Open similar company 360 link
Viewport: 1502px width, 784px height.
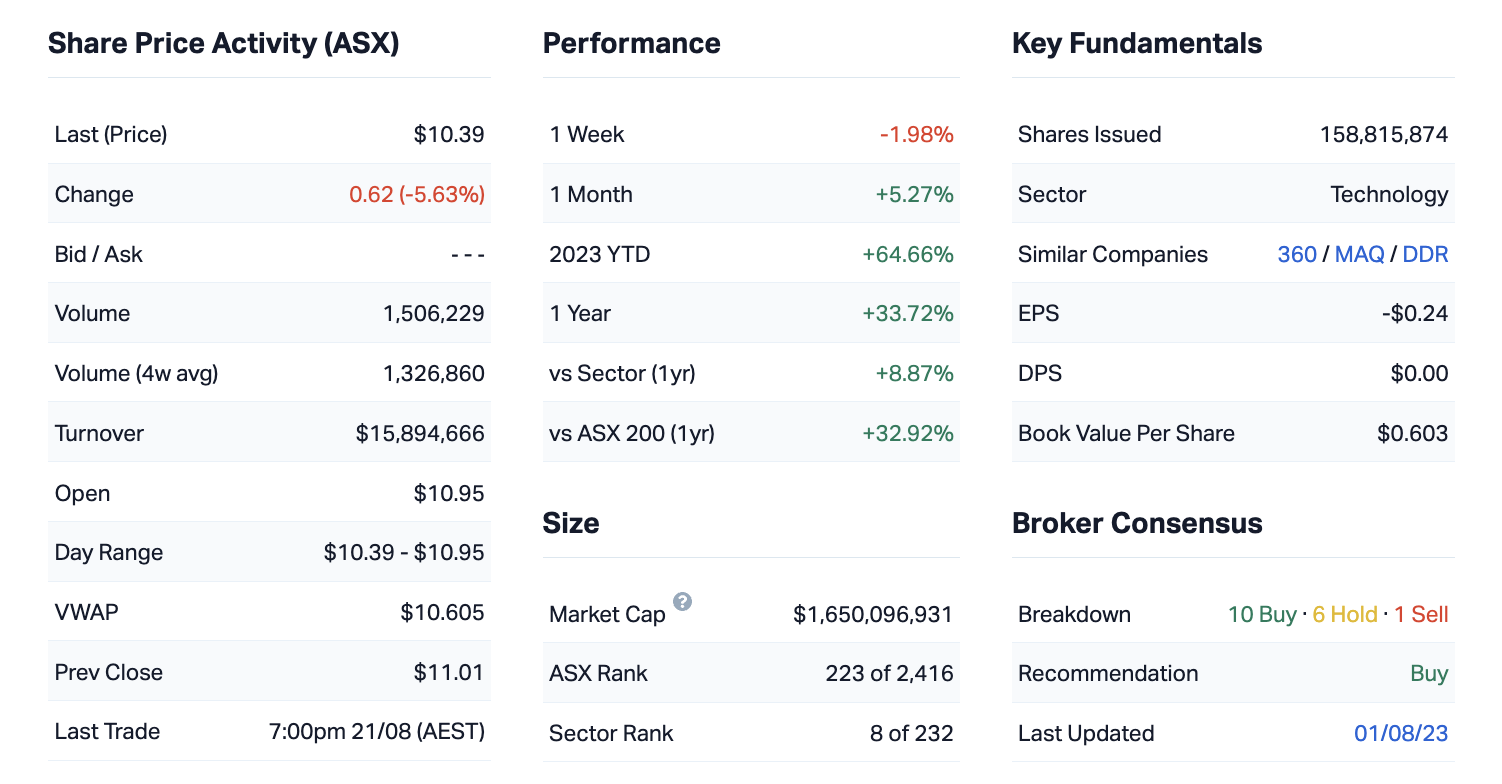pos(1296,254)
